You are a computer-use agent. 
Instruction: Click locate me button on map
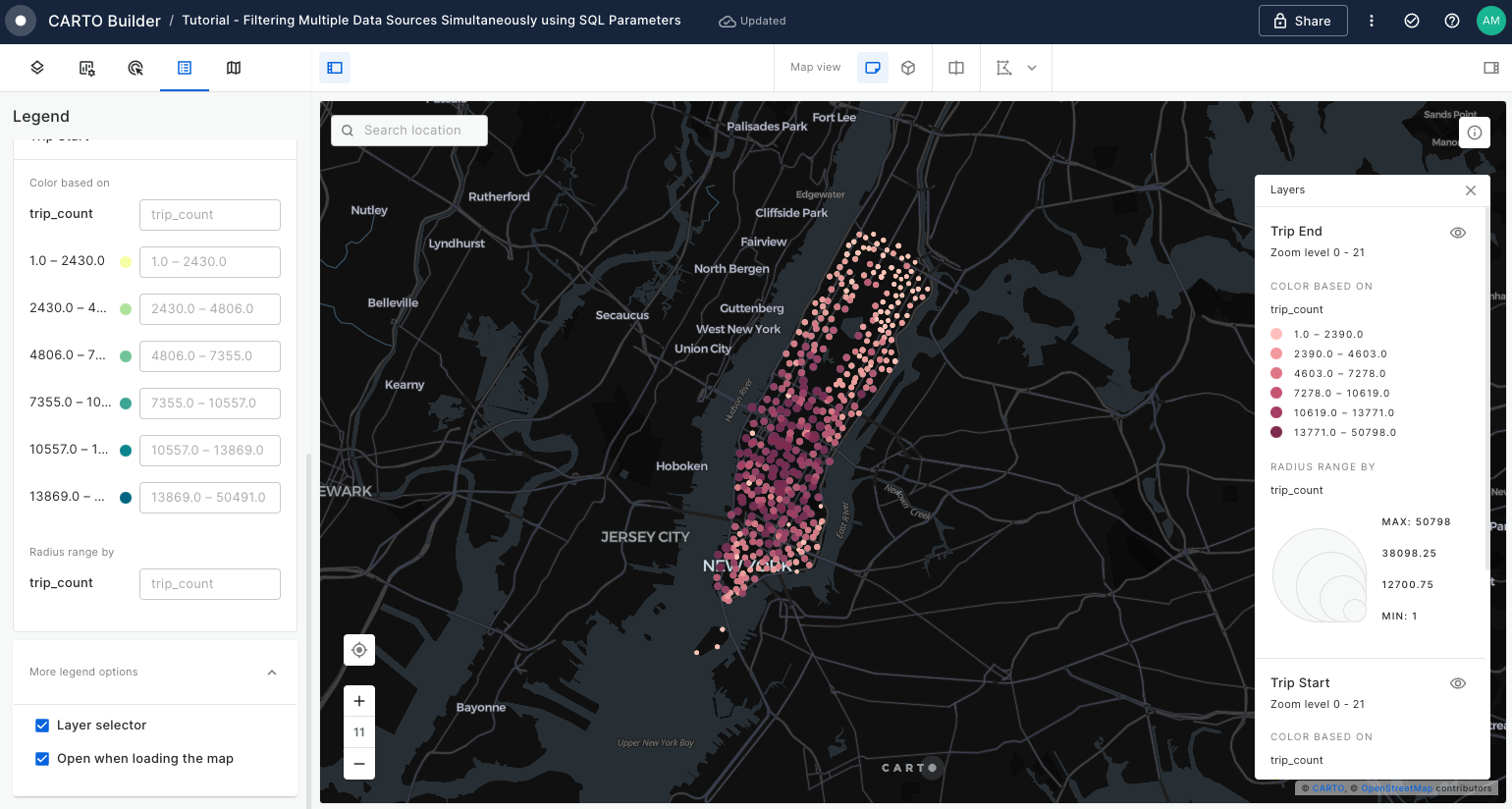[x=359, y=650]
